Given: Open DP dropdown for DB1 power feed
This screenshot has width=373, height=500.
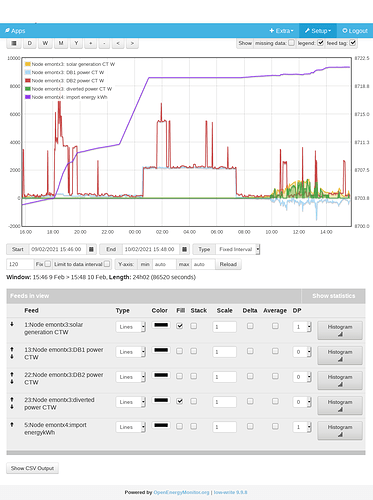Looking at the screenshot, I should pos(302,352).
